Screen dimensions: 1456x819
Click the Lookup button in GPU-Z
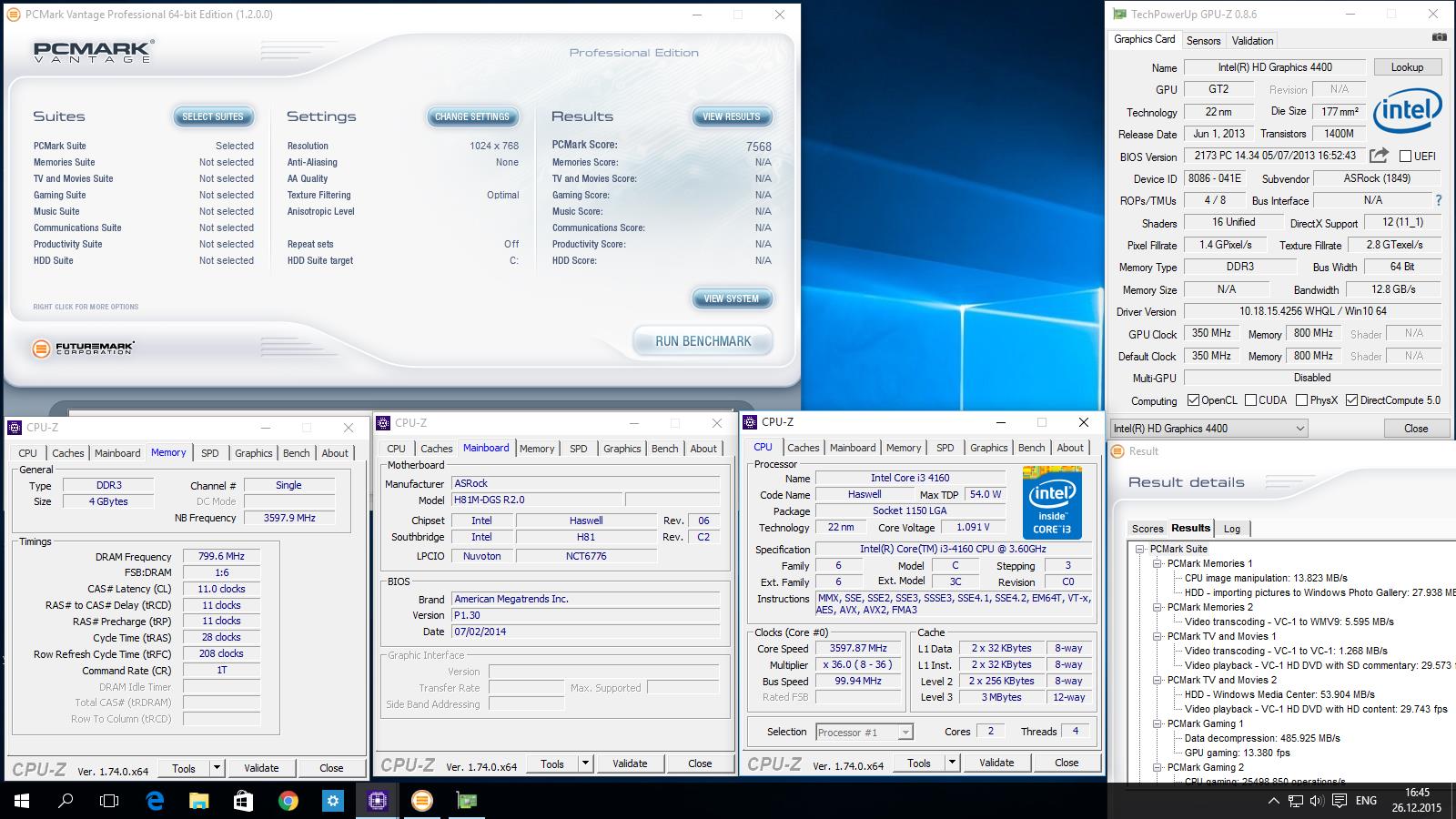(x=1407, y=67)
